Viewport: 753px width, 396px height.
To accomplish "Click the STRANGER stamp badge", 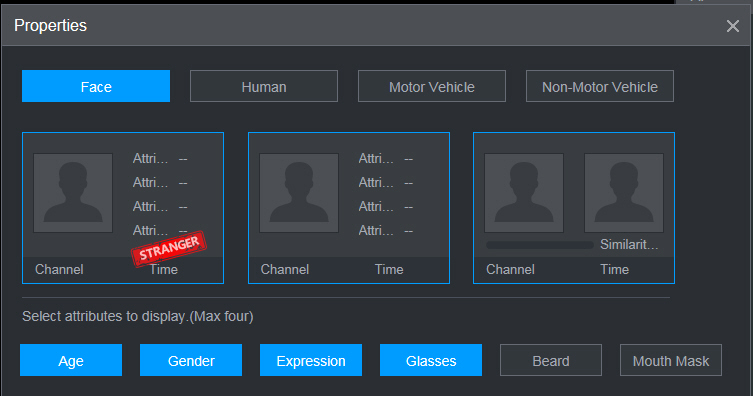I will click(169, 249).
